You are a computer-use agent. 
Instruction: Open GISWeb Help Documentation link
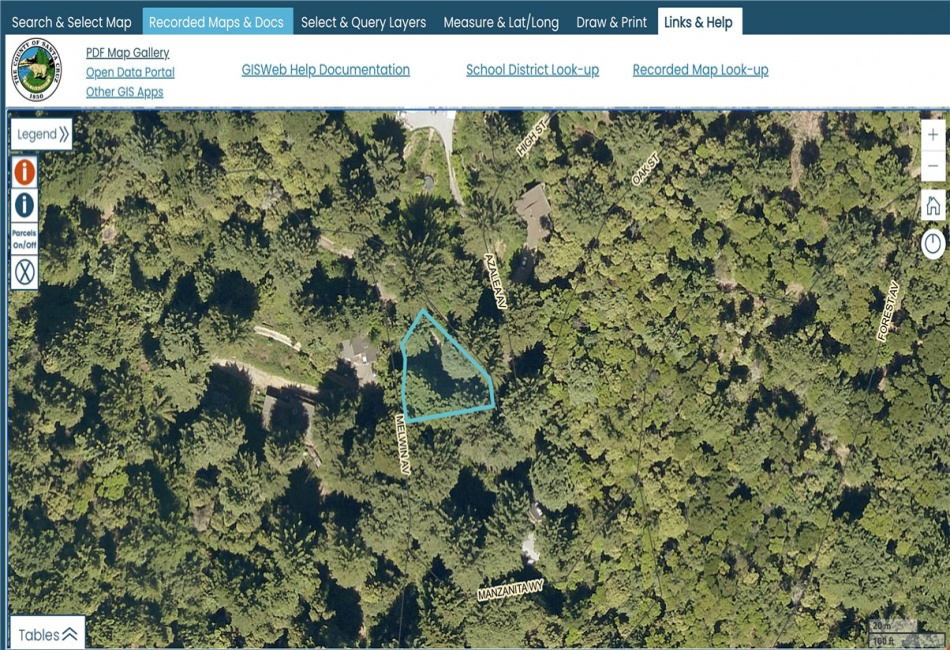[325, 70]
